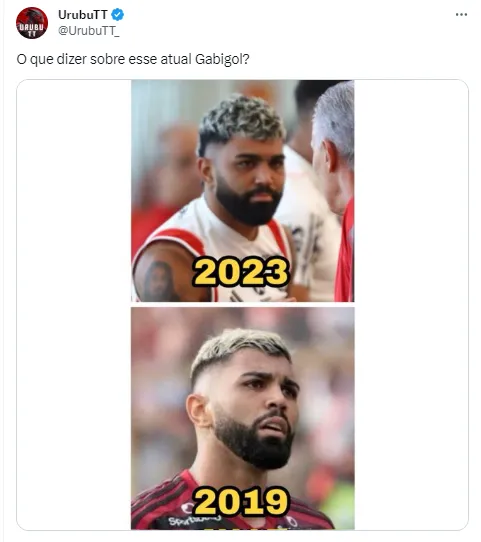
Task: Open the UrubuTT profile avatar
Action: 32,22
